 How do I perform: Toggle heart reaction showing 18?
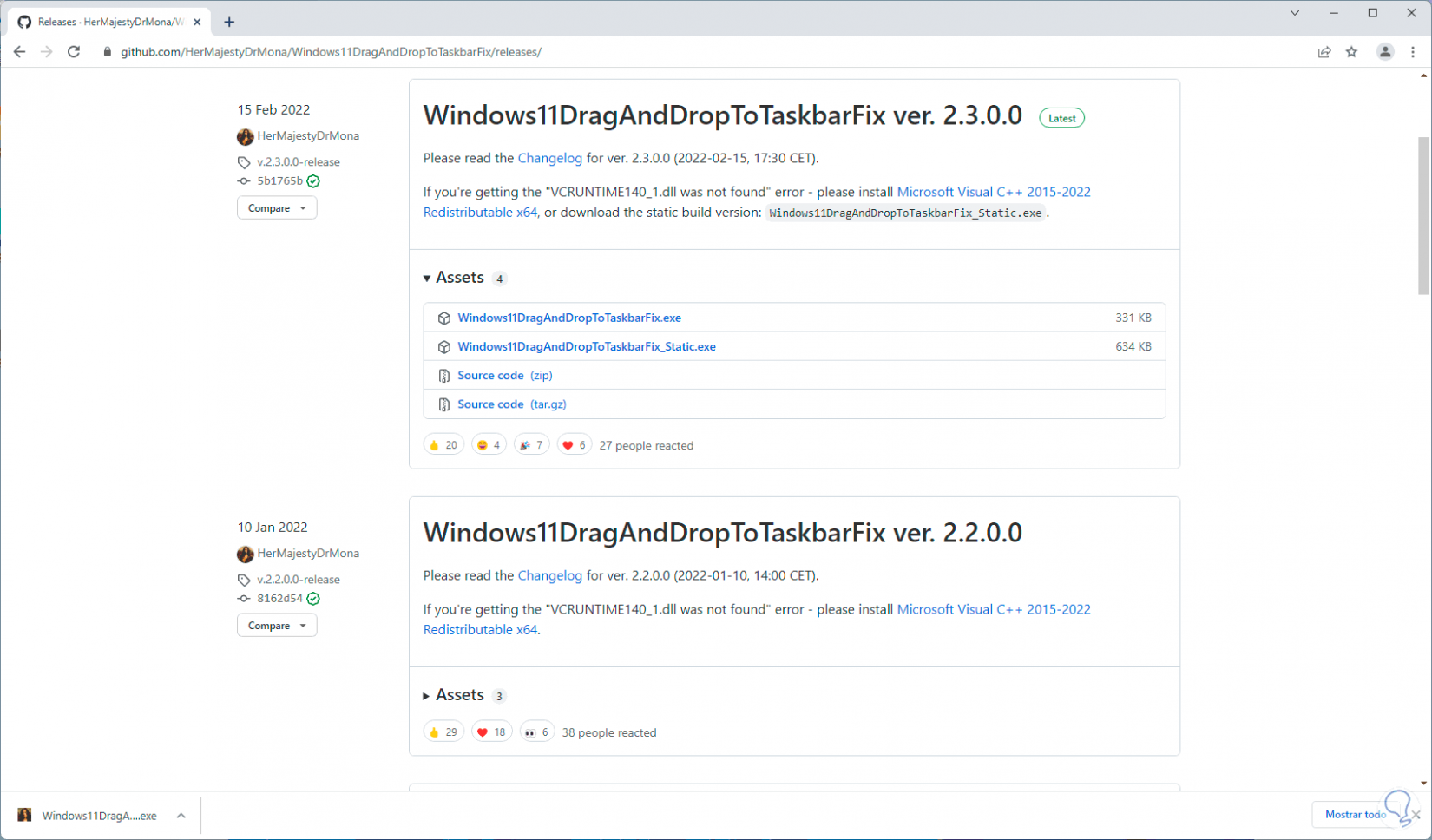(x=492, y=732)
